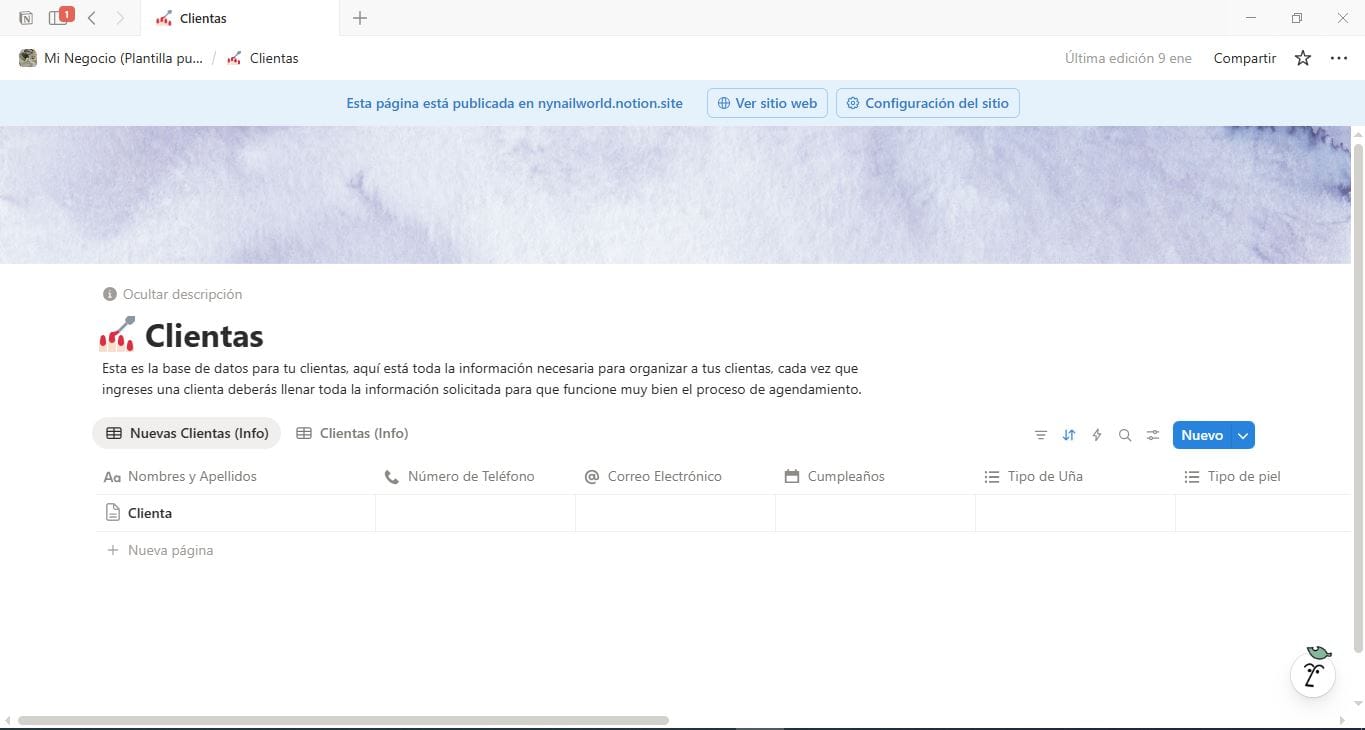Click the Cumpleaños column header
This screenshot has height=730, width=1365.
pyautogui.click(x=876, y=476)
